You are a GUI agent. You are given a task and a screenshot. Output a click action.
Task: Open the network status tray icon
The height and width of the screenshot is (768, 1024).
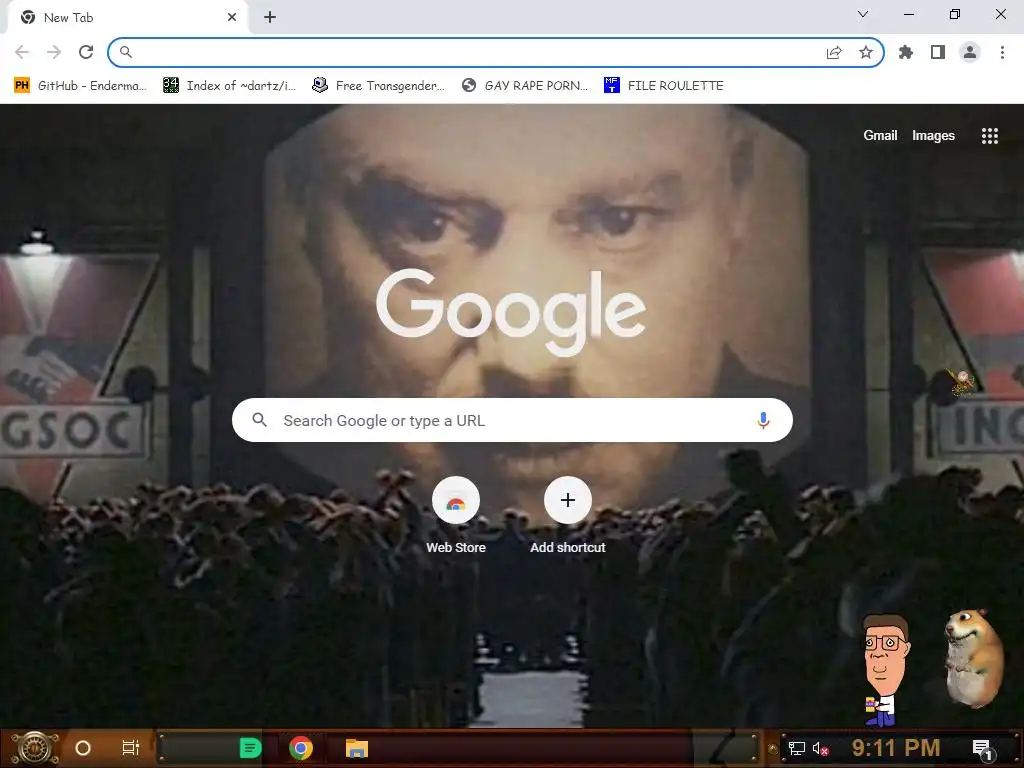pyautogui.click(x=797, y=748)
